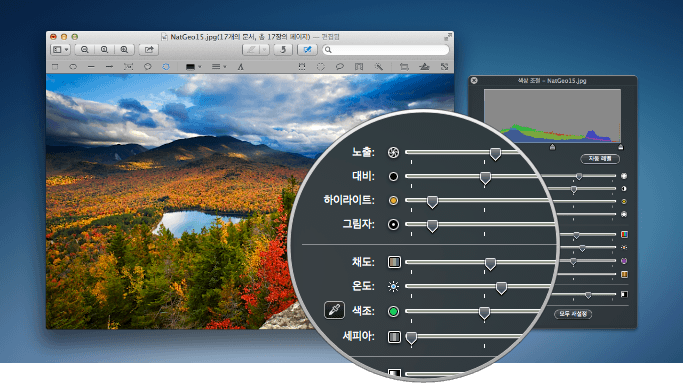Rotate the image with the rotate button

[x=283, y=50]
